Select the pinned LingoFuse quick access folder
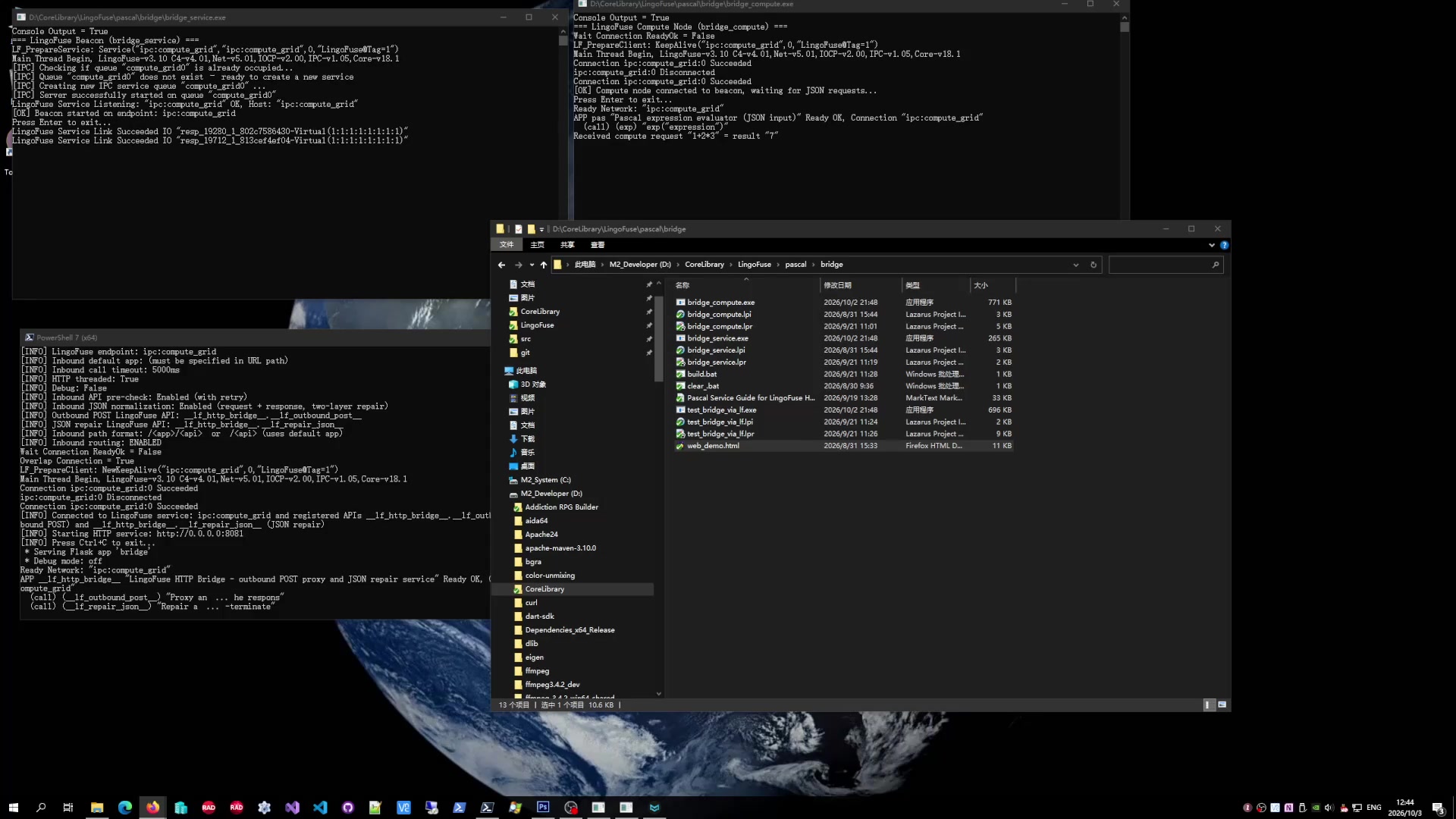1456x819 pixels. 537,325
